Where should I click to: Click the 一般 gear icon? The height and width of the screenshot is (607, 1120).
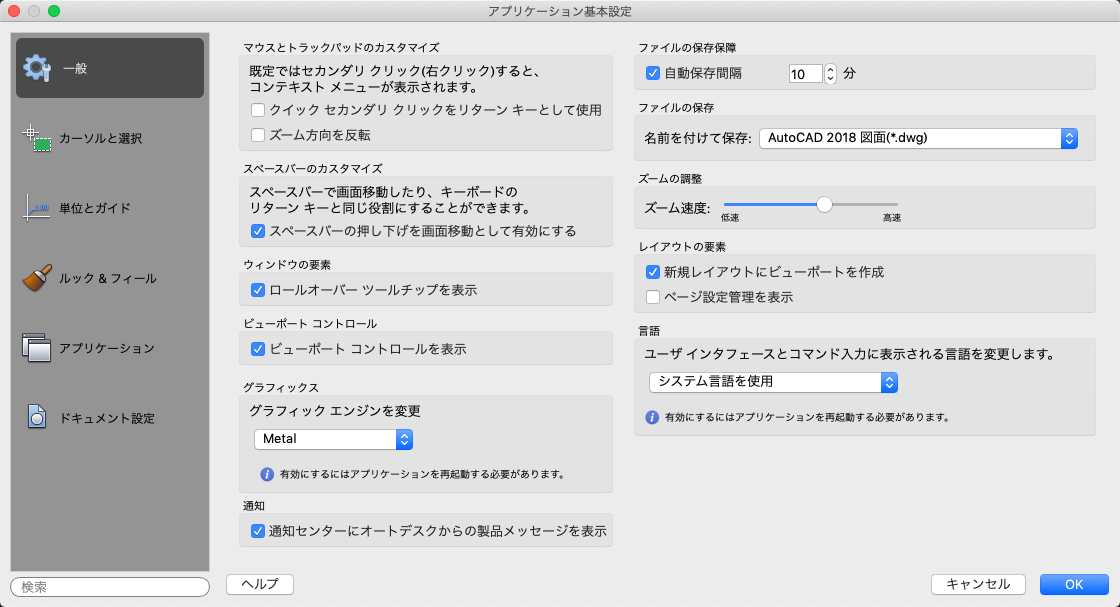click(37, 68)
